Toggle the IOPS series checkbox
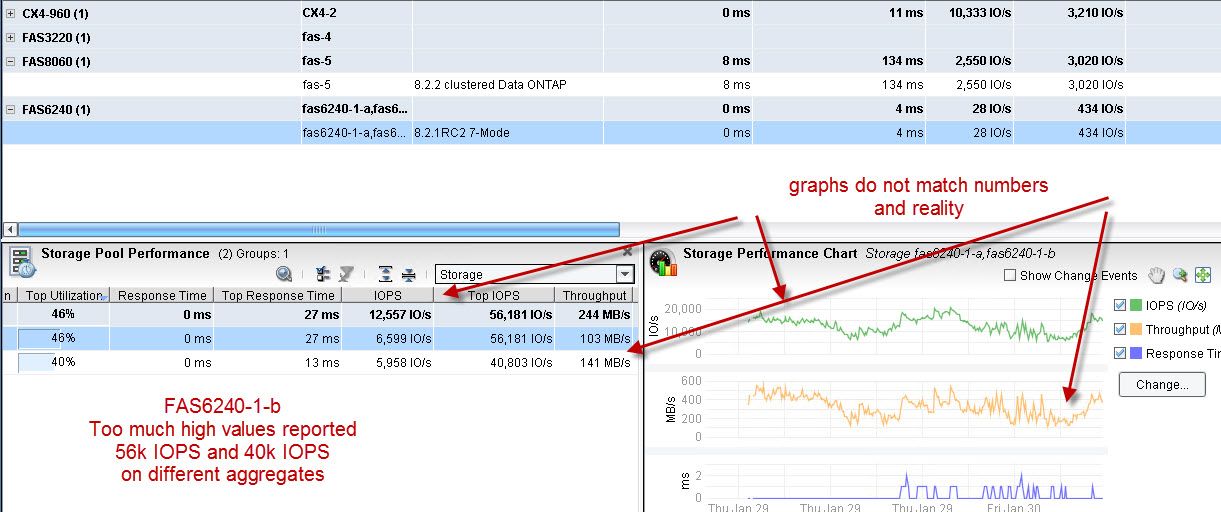The image size is (1221, 512). [x=1120, y=305]
